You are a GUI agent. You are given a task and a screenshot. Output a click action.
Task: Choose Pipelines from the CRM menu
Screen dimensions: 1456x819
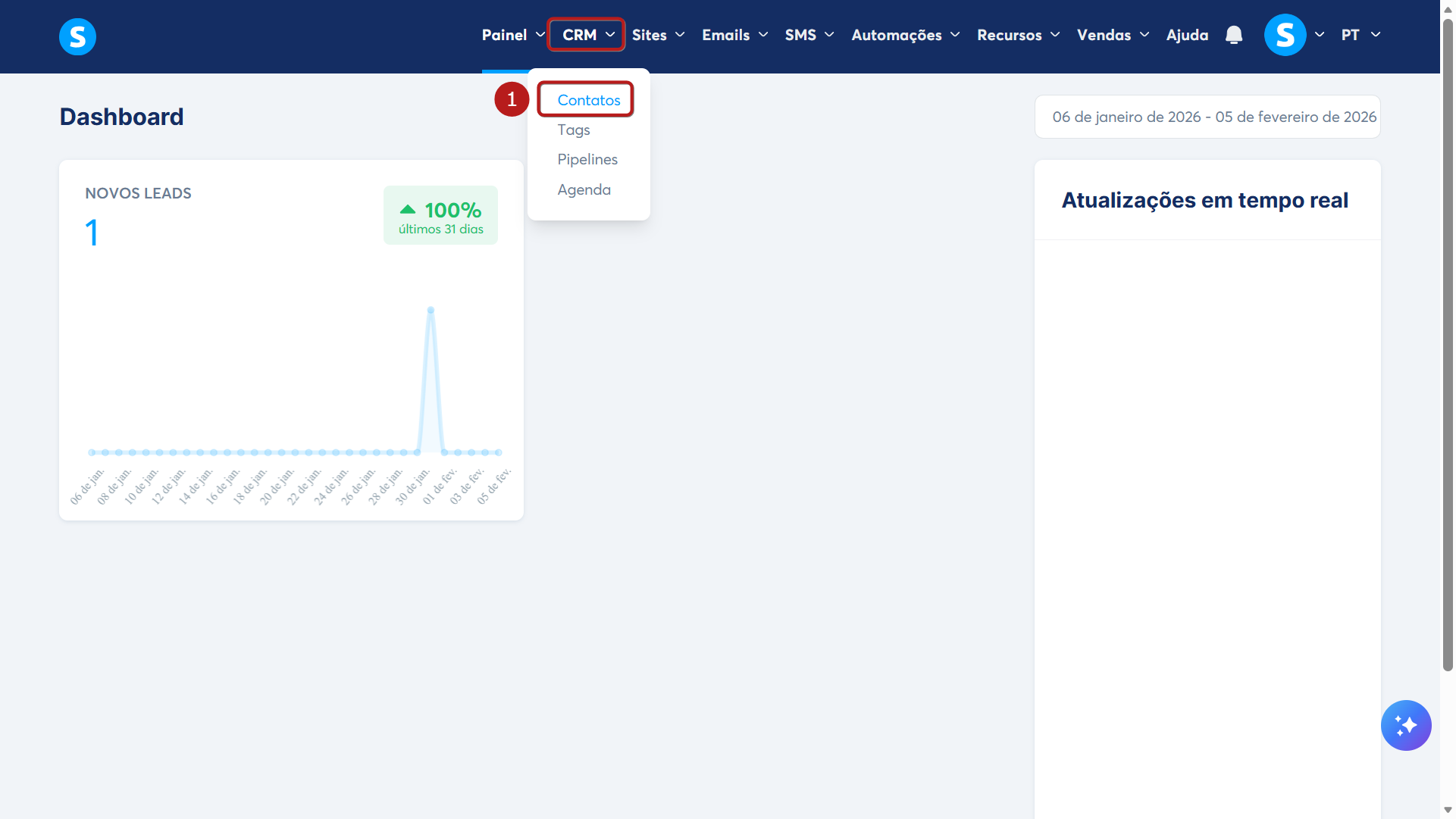coord(587,159)
